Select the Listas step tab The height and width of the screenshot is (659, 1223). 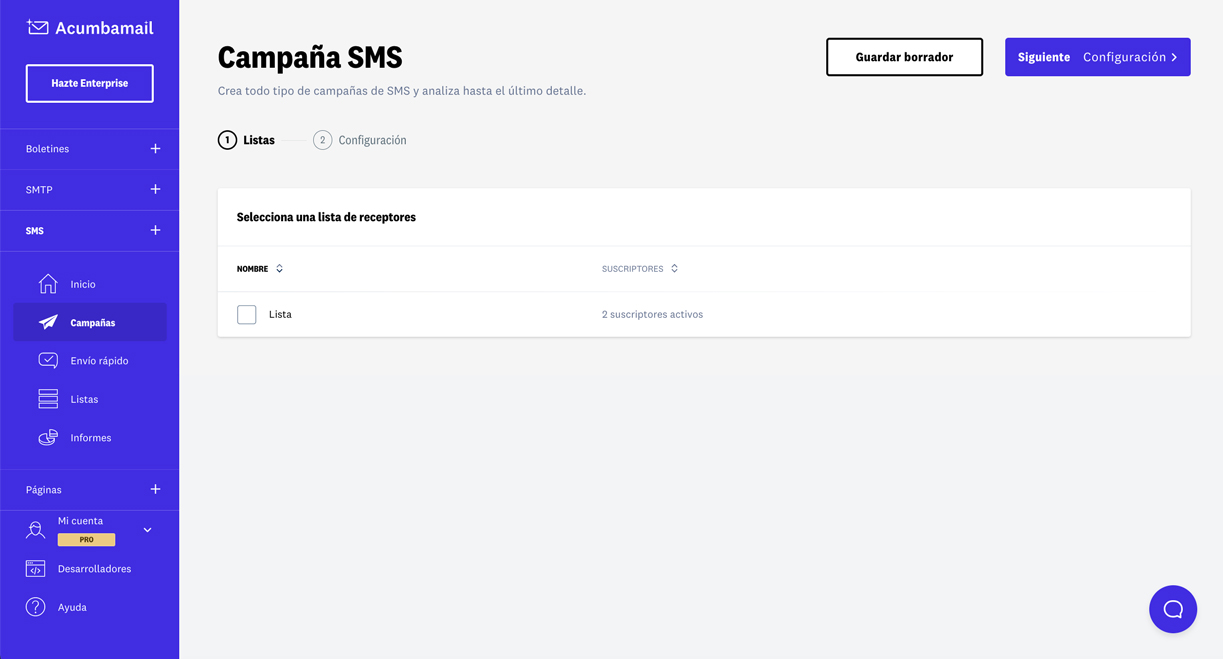click(247, 140)
